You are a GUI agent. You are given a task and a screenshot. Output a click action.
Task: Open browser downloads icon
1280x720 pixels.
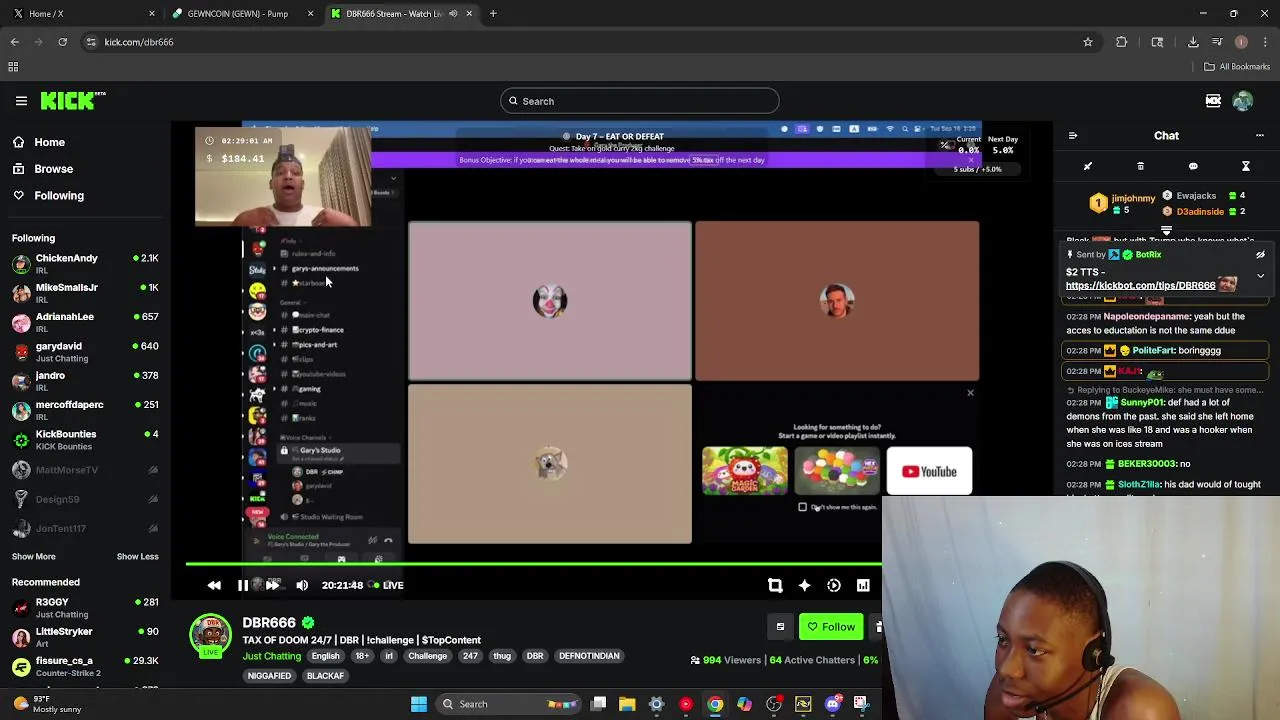pos(1193,42)
